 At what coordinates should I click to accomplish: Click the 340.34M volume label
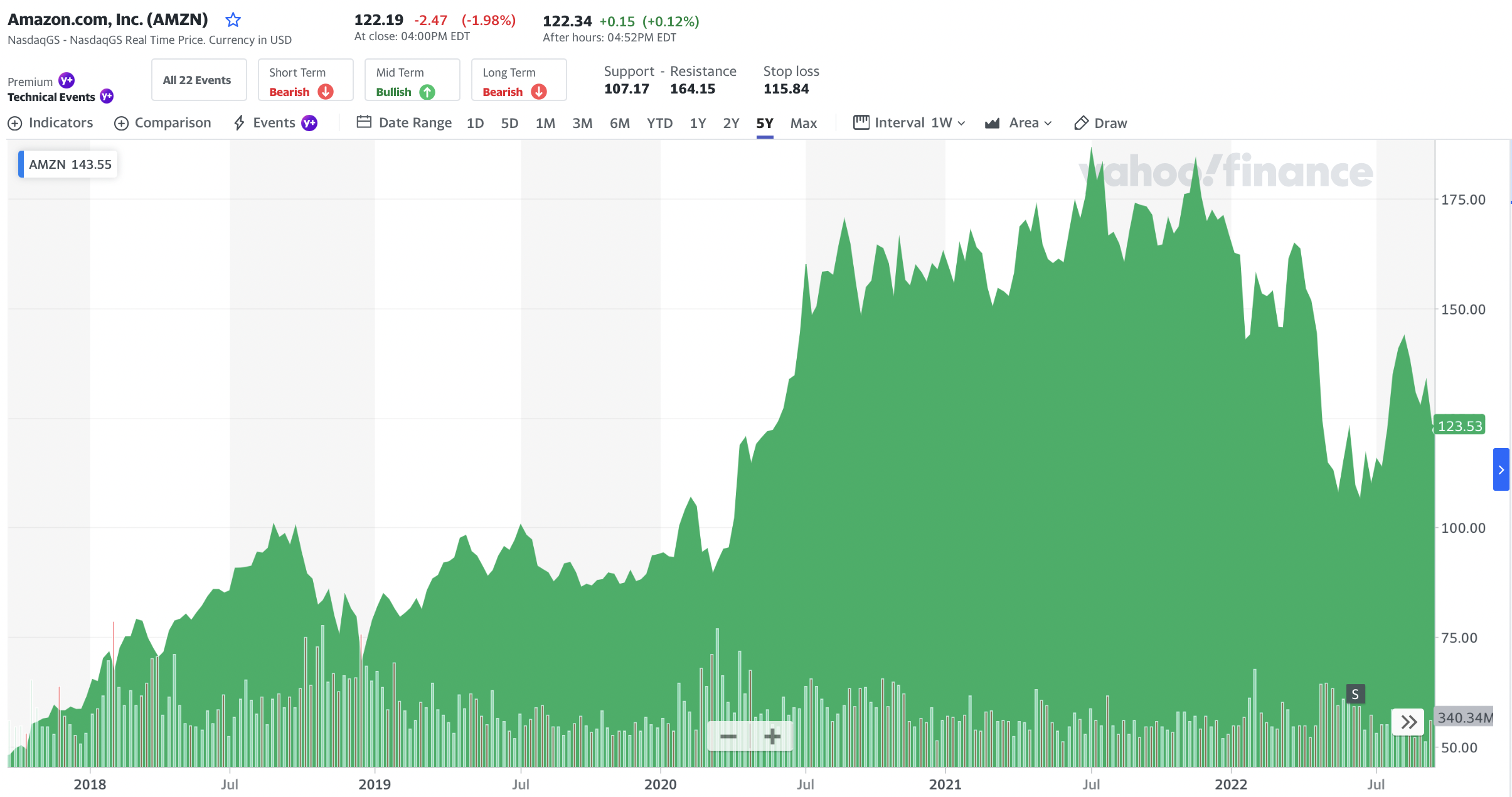point(1464,717)
